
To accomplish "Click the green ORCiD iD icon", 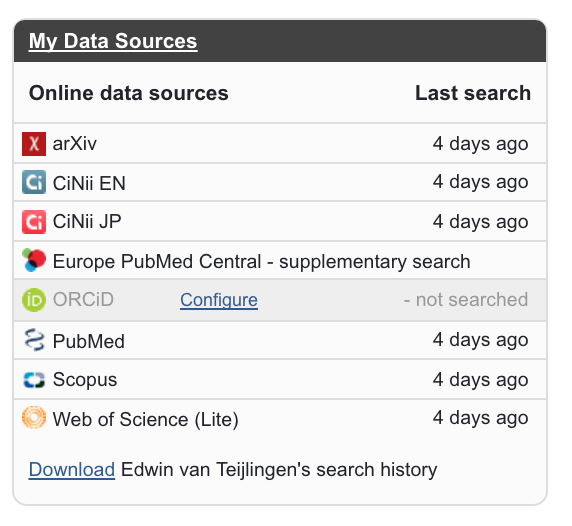I will [x=34, y=300].
